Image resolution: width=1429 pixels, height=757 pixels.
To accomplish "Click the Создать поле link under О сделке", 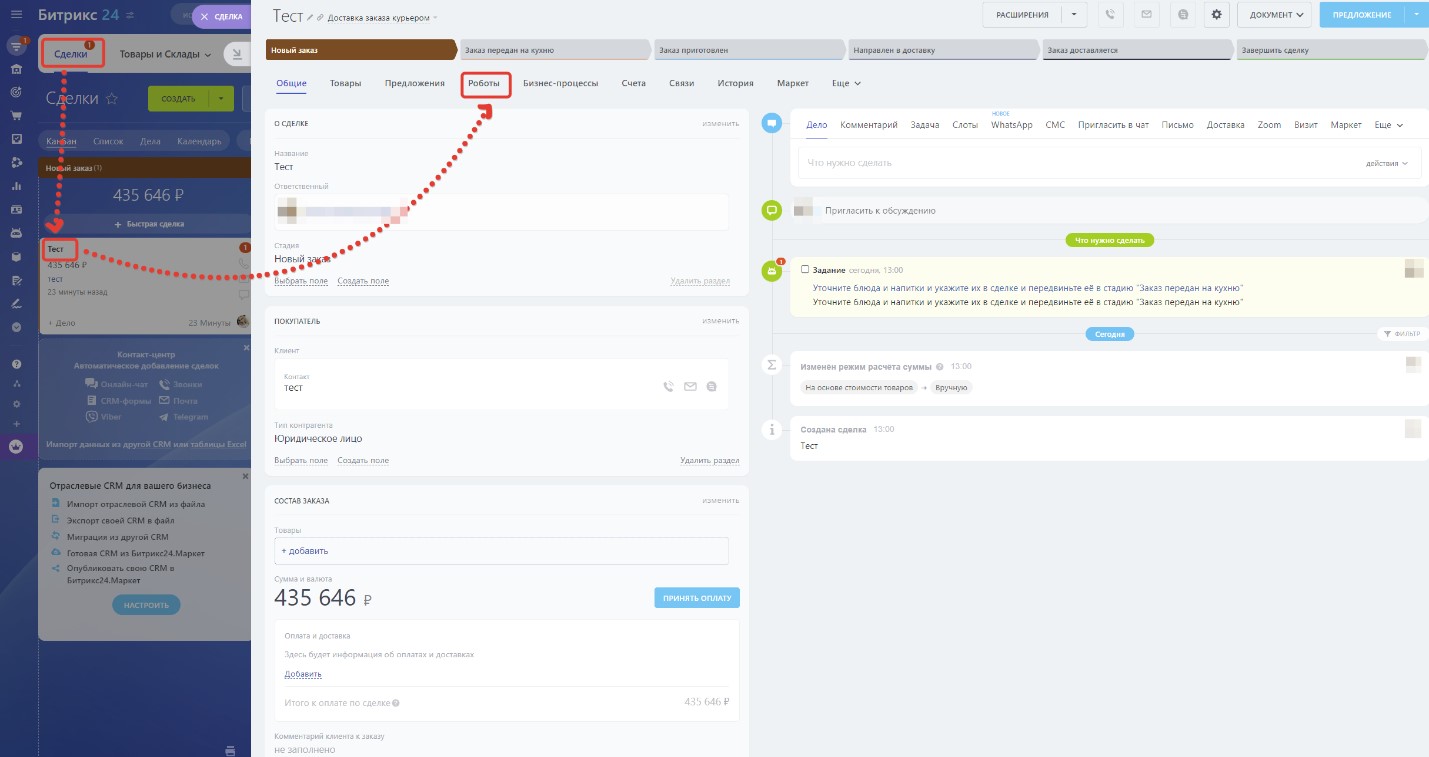I will 363,282.
